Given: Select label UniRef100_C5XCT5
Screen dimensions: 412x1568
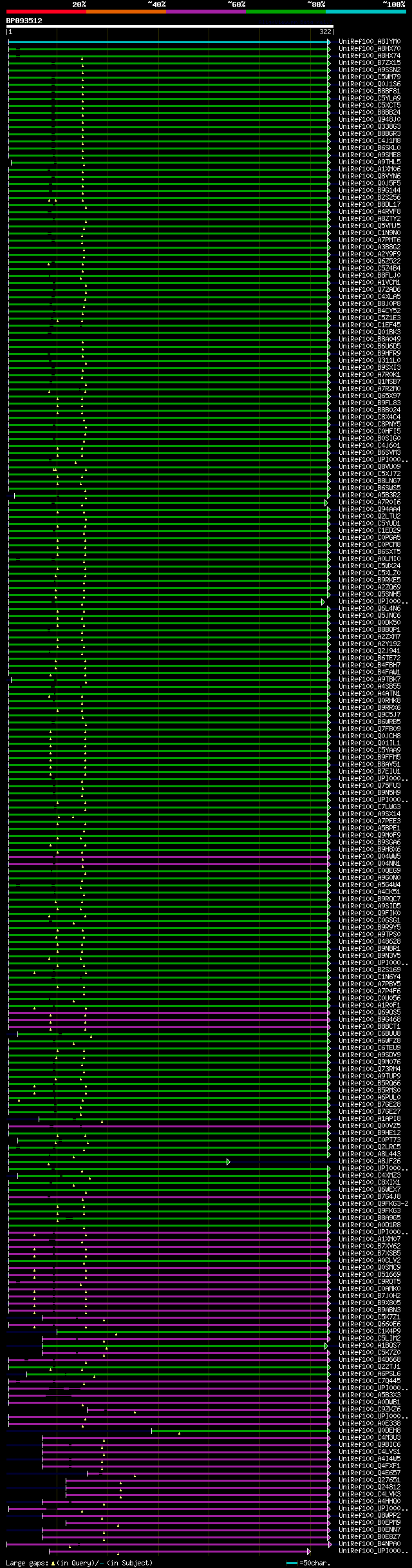Looking at the screenshot, I should click(x=370, y=106).
